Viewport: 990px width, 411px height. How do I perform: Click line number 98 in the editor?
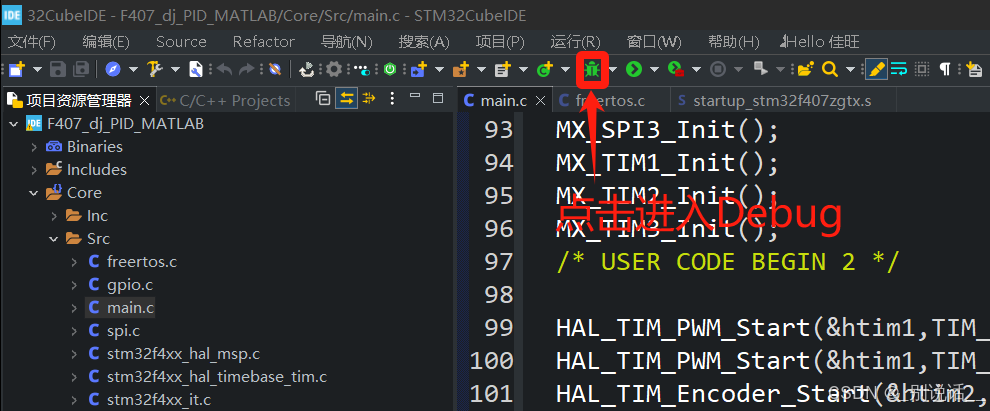pyautogui.click(x=498, y=294)
